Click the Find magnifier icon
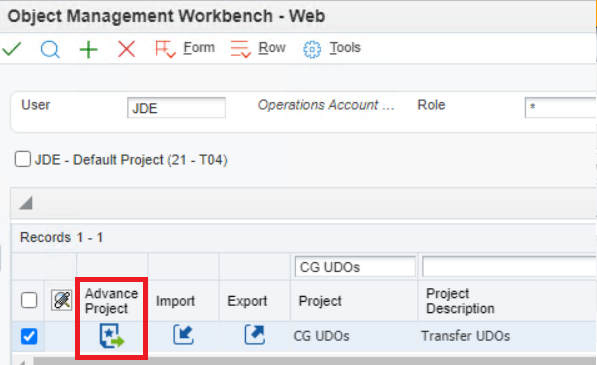Screen dimensions: 597x365 [50, 49]
